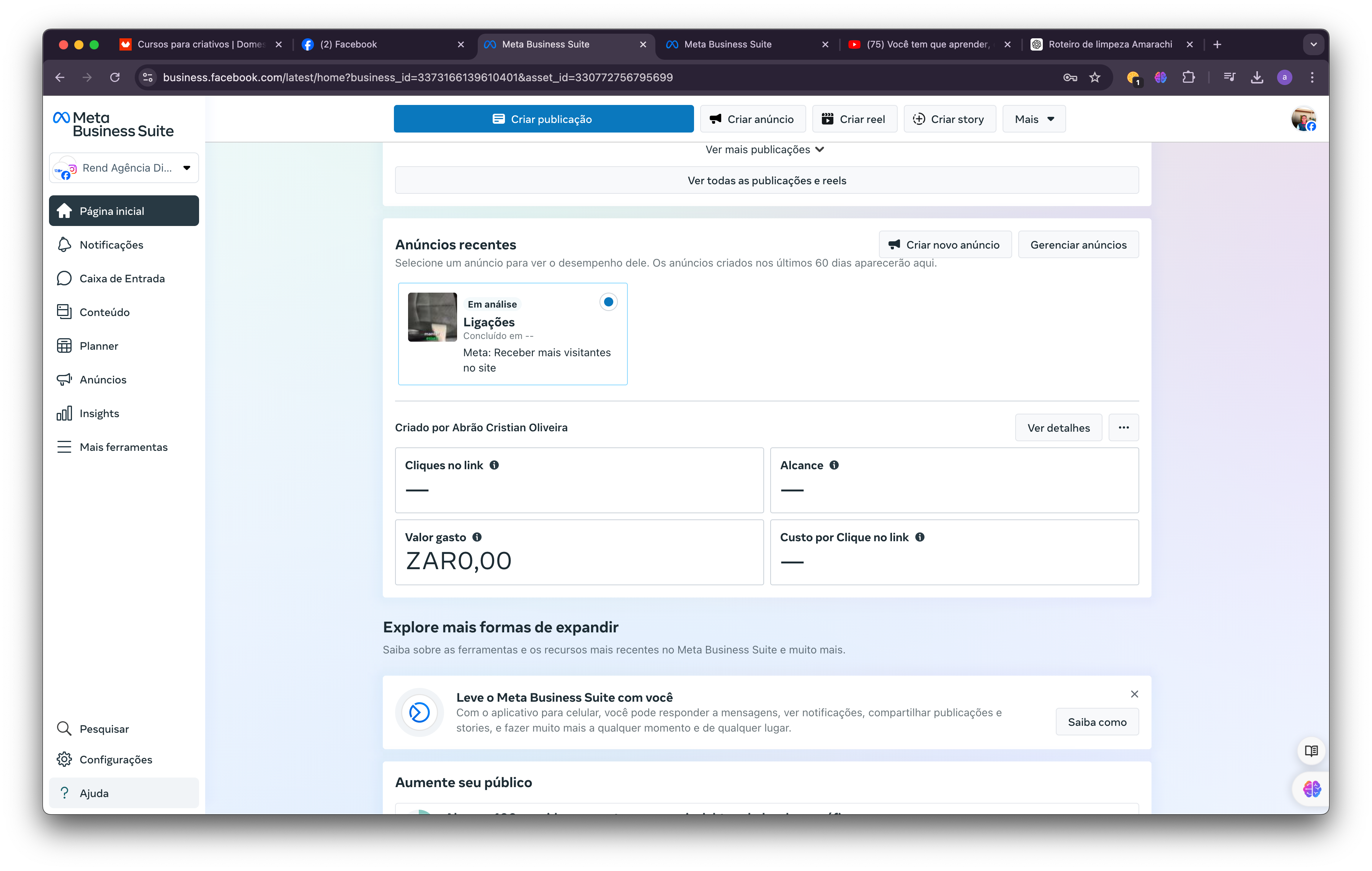This screenshot has width=1372, height=871.
Task: Switch to the second Meta Business Suite tab
Action: pyautogui.click(x=748, y=44)
